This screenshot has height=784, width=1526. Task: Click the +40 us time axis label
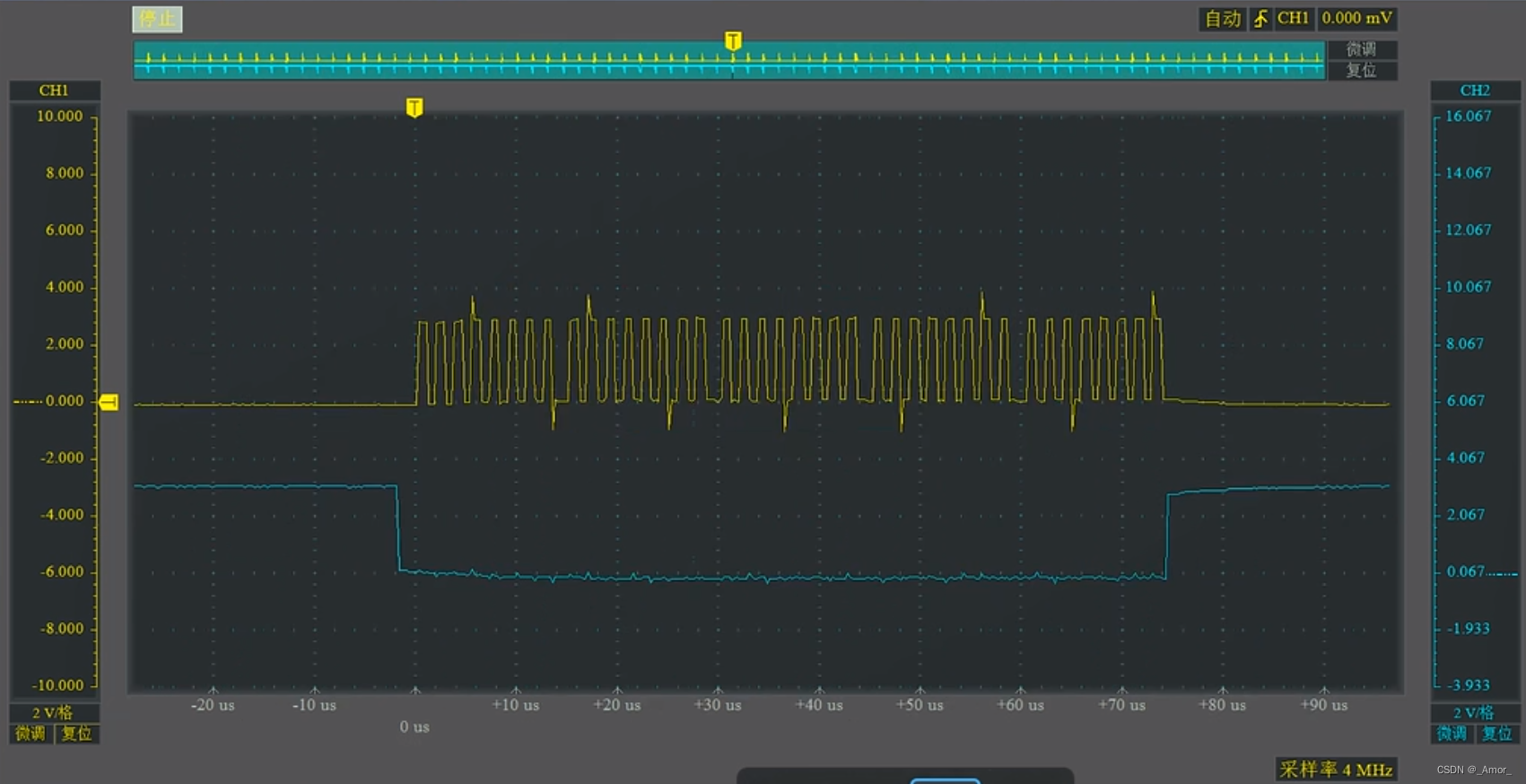coord(819,705)
